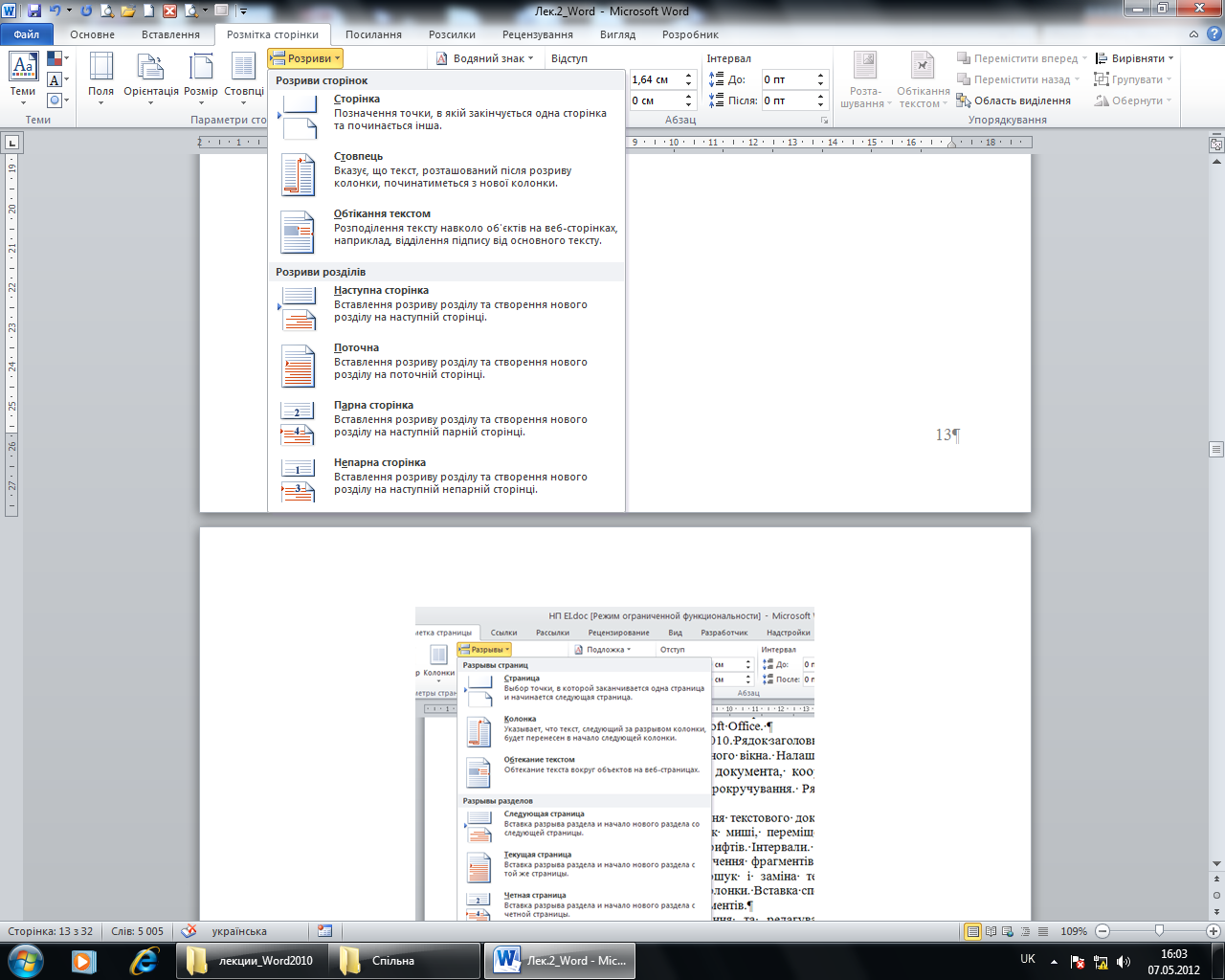Click Слів: 5 005 word count
Viewport: 1225px width, 980px height.
(x=137, y=931)
